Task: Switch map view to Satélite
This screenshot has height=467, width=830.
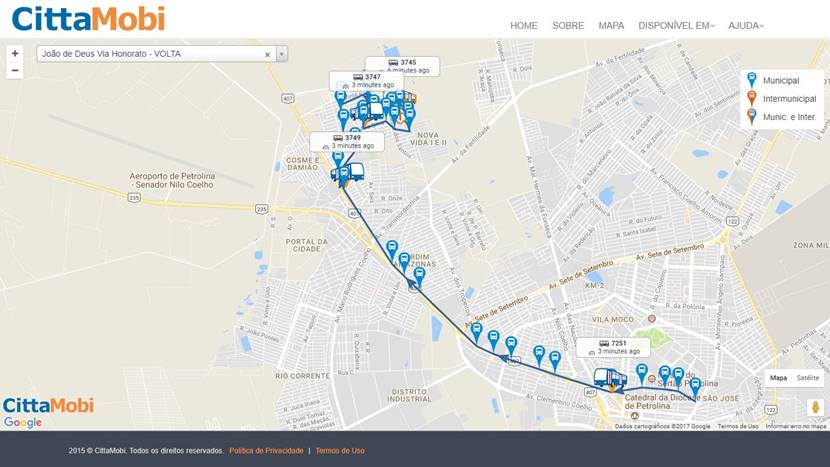Action: 808,378
